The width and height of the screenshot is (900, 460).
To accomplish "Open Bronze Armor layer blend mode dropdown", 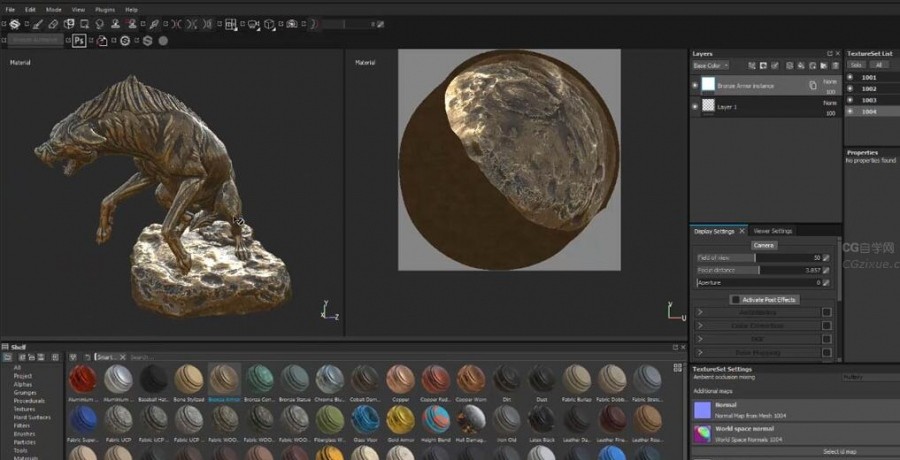I will point(830,82).
